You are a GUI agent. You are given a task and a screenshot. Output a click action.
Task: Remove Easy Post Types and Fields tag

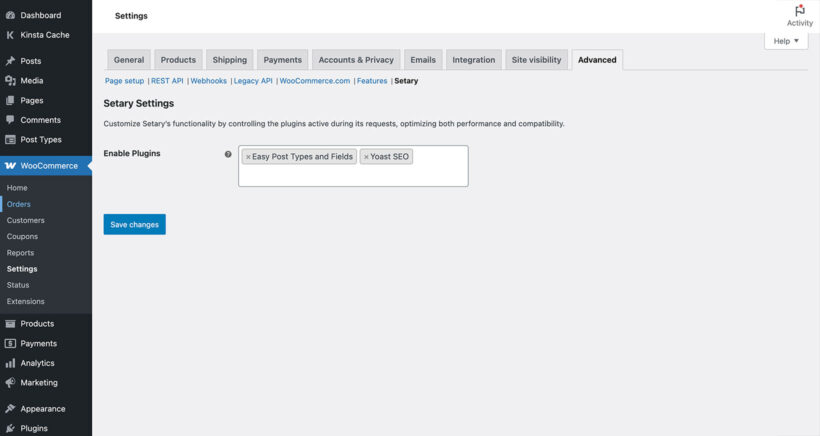(x=248, y=157)
